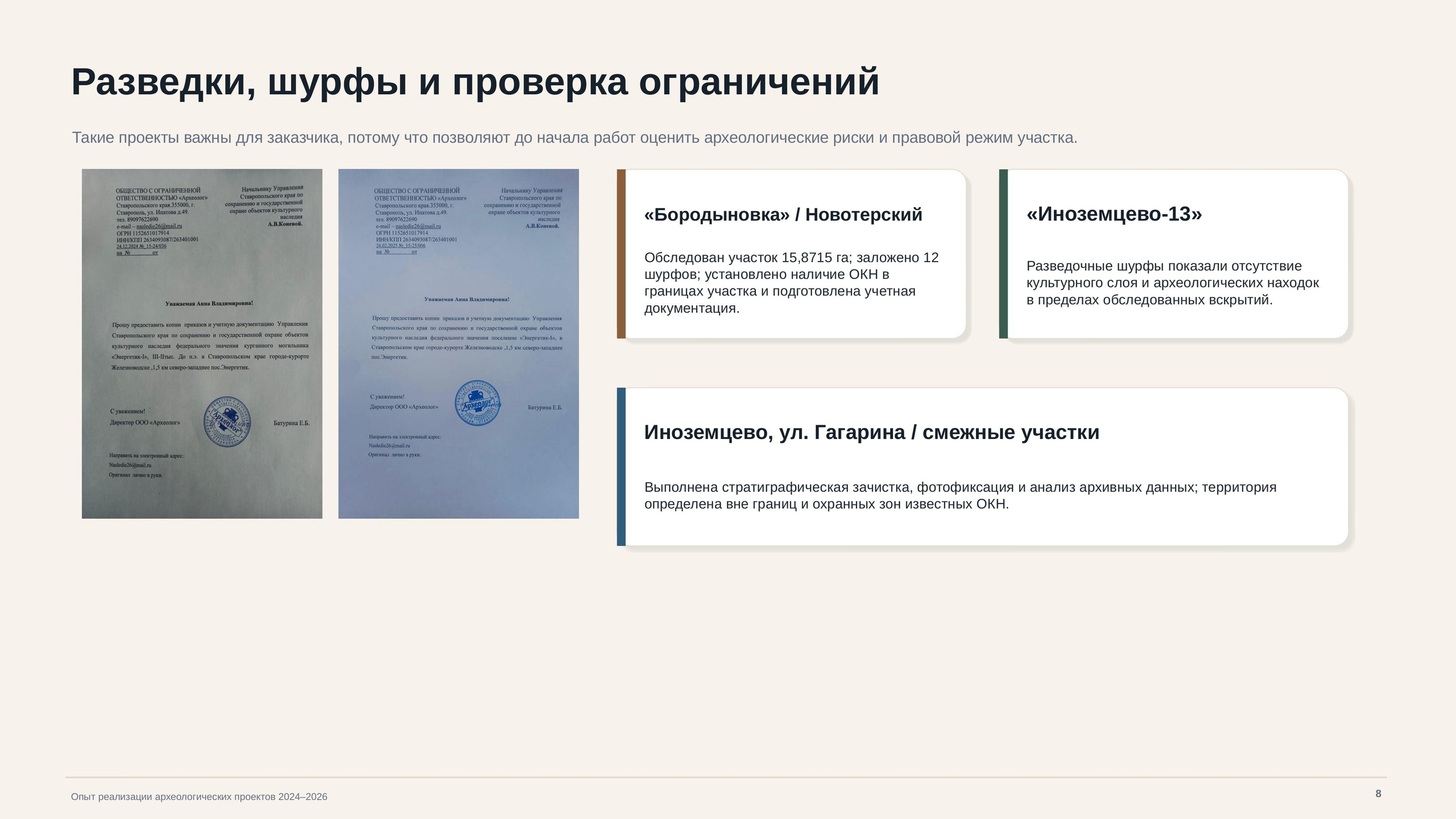Image resolution: width=1456 pixels, height=819 pixels.
Task: Click the page number 8
Action: (x=1378, y=793)
